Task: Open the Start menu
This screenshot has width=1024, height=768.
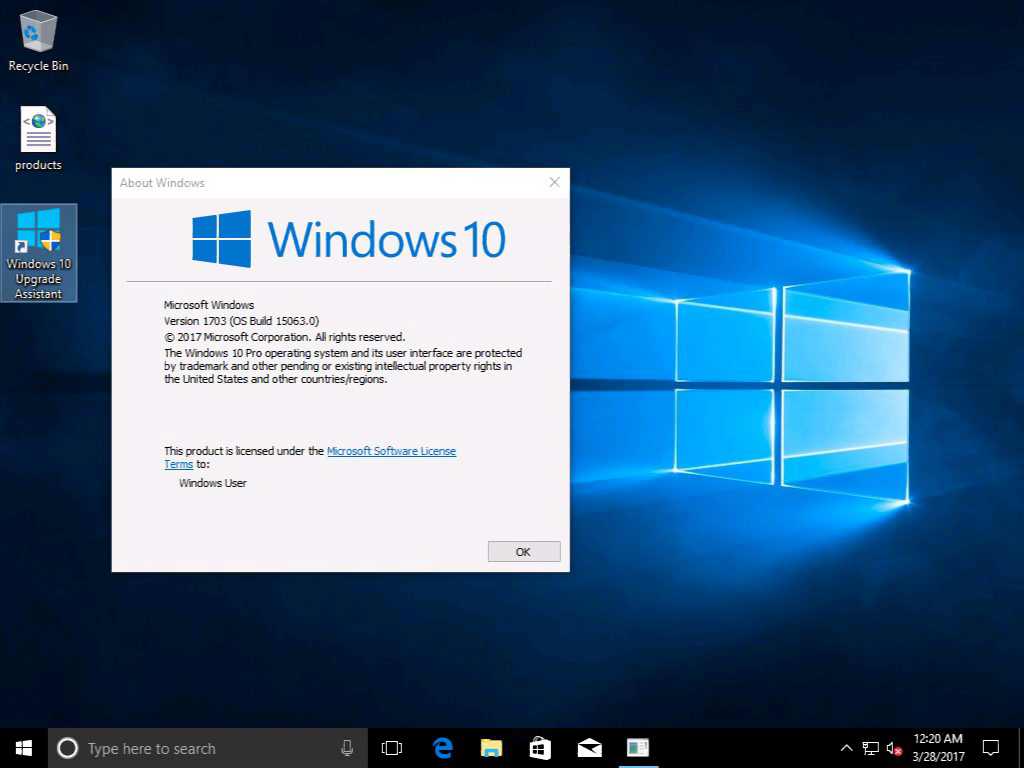Action: tap(24, 748)
